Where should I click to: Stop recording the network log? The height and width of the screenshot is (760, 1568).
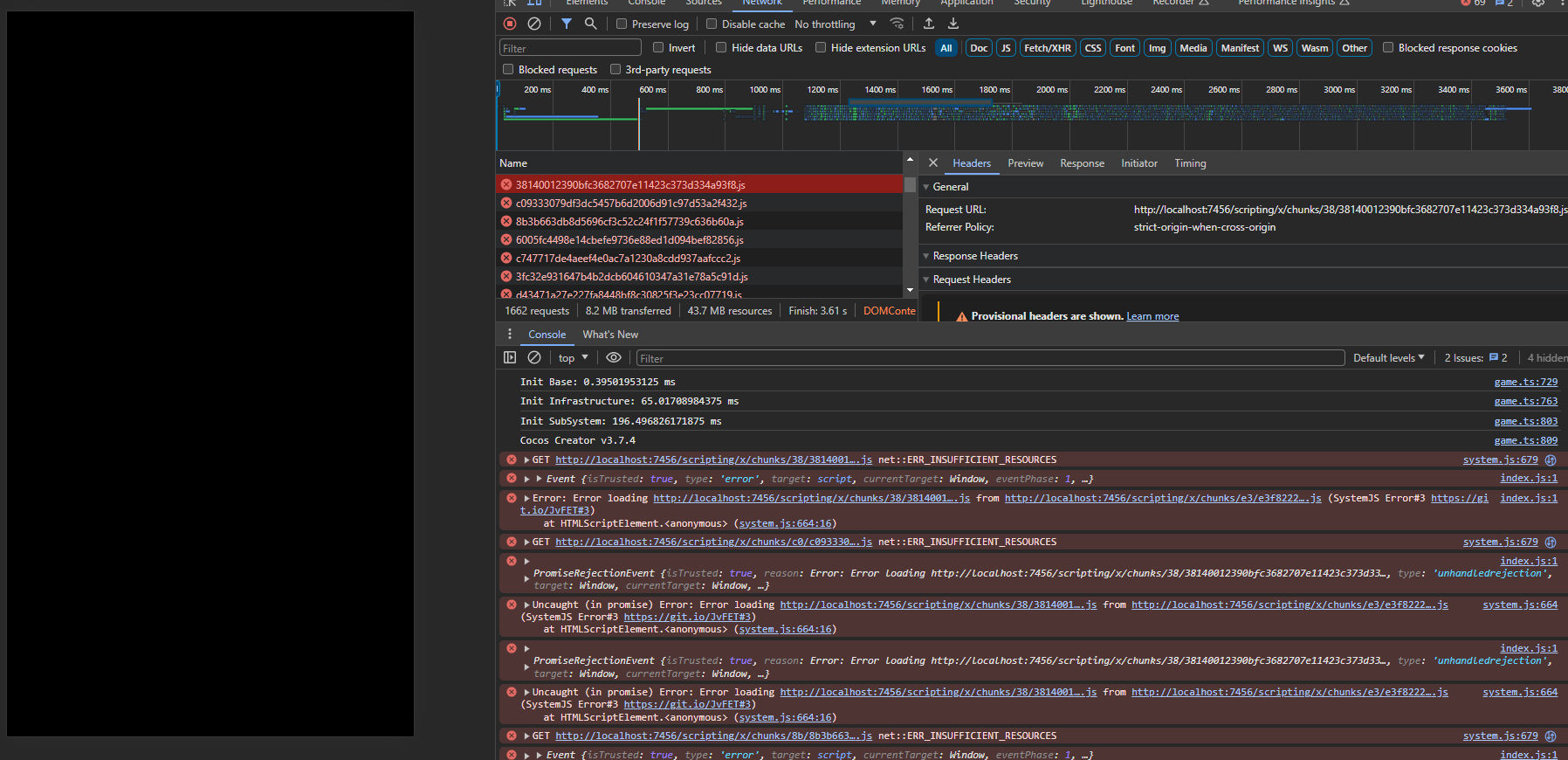(x=510, y=24)
